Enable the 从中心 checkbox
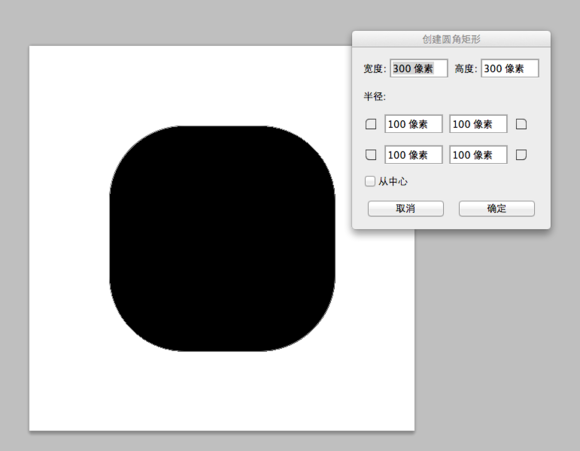This screenshot has height=451, width=580. [370, 181]
